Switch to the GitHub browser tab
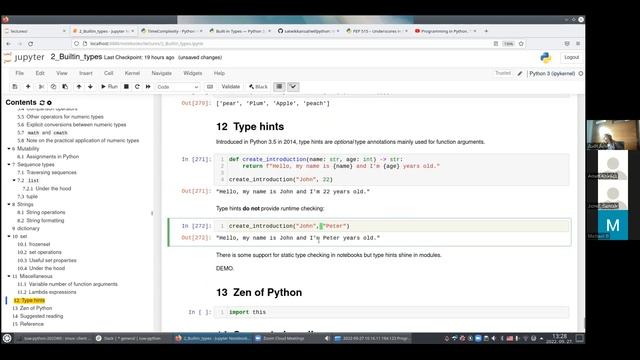This screenshot has height=360, width=640. [x=308, y=31]
